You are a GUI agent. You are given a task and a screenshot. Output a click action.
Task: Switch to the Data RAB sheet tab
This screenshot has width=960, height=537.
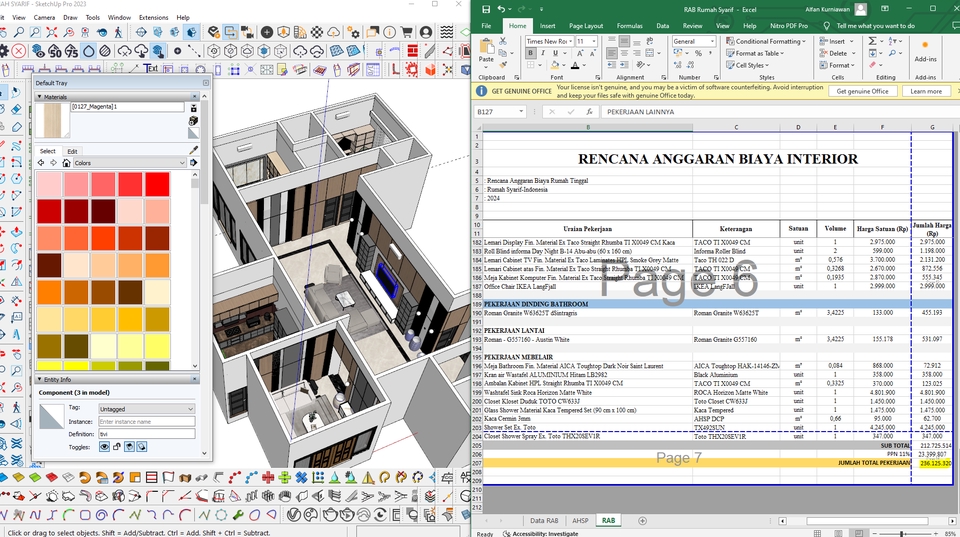tap(544, 520)
